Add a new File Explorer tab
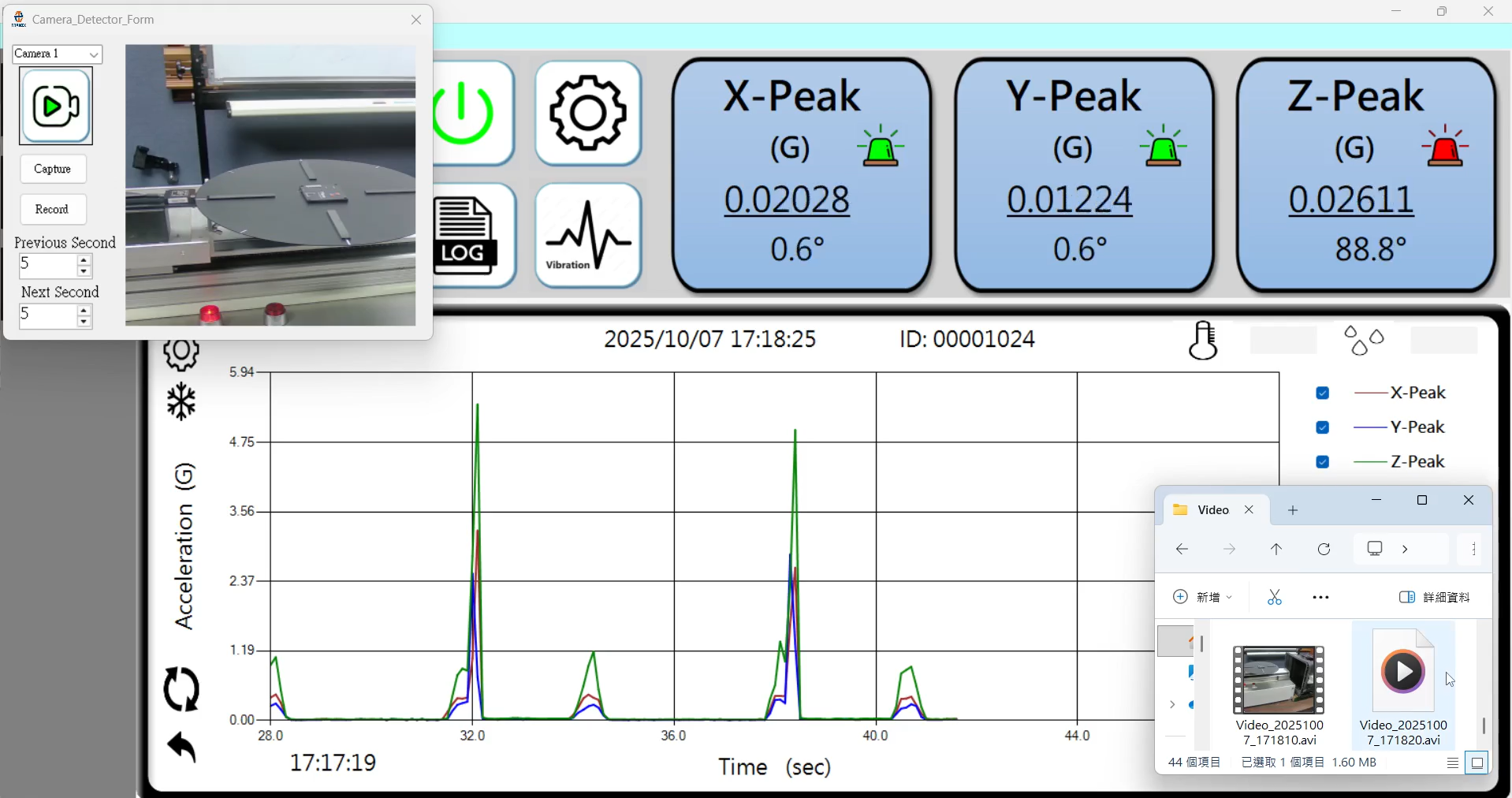 coord(1293,510)
